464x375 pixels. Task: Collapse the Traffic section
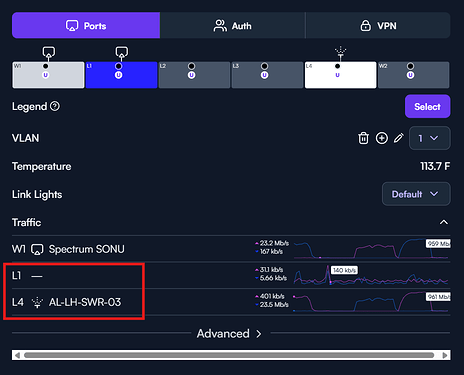click(444, 222)
